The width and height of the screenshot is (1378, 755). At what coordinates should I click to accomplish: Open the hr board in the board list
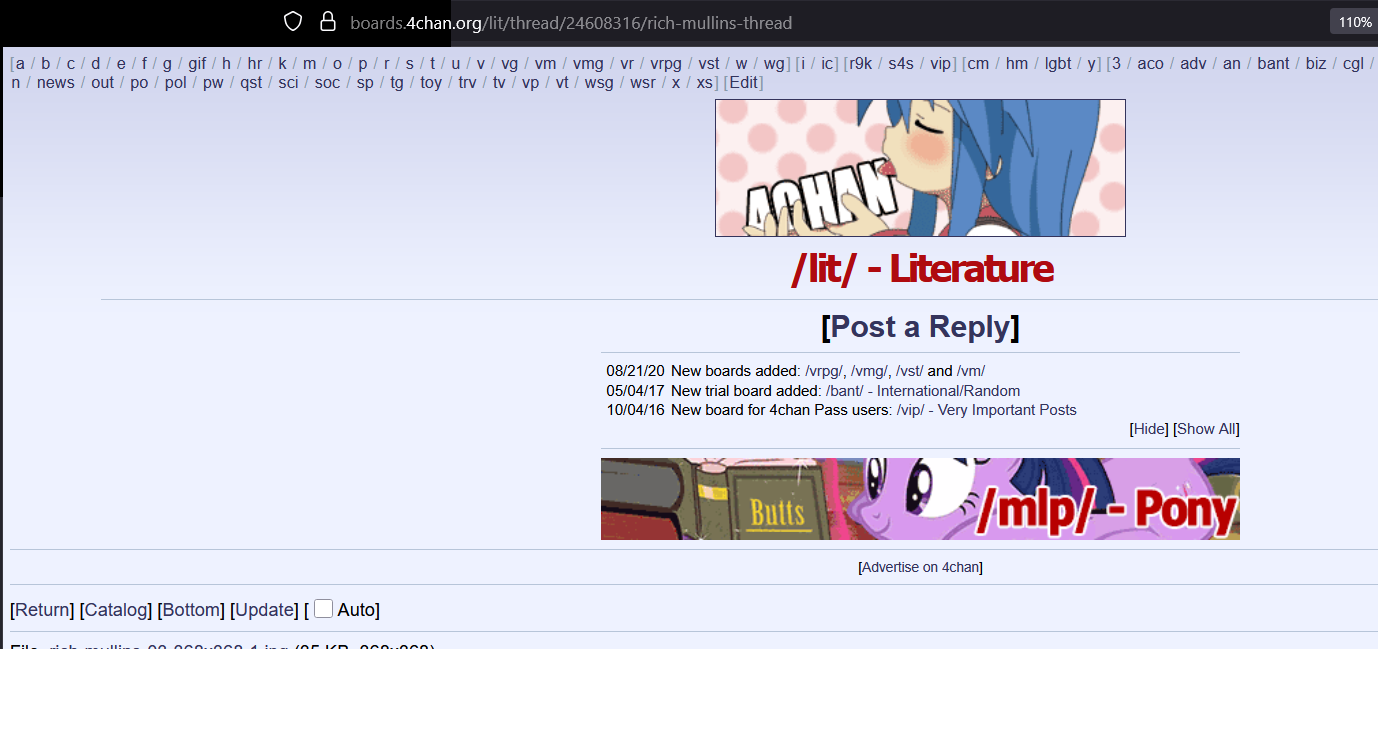coord(255,64)
